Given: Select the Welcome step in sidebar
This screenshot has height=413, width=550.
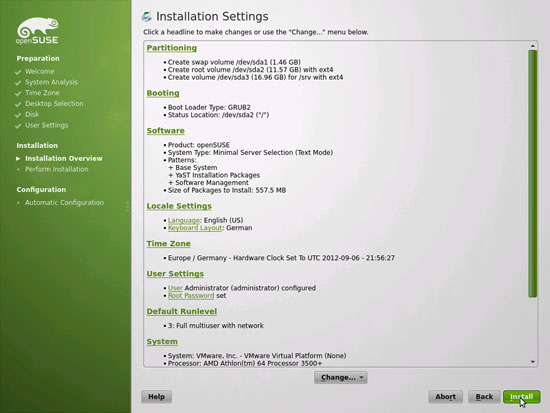Looking at the screenshot, I should pos(39,71).
